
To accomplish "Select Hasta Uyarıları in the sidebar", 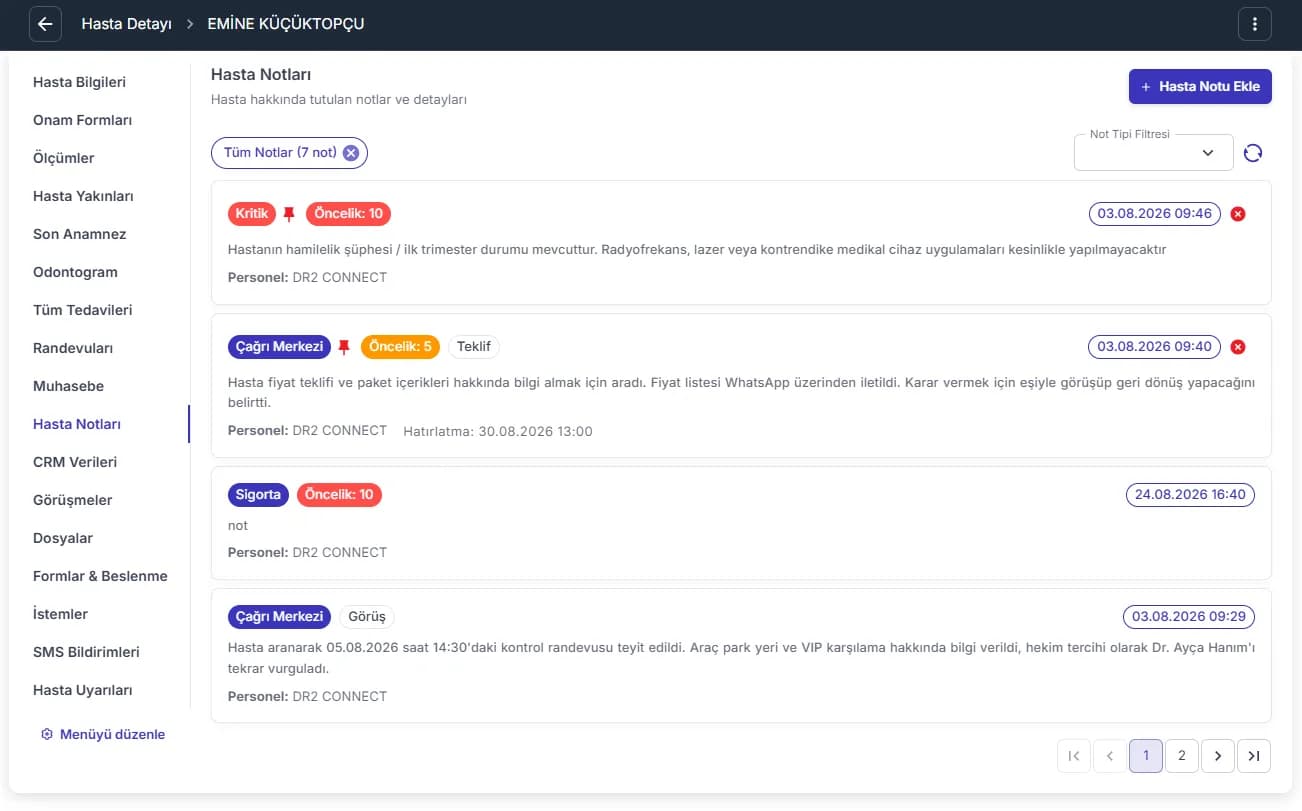I will 83,690.
